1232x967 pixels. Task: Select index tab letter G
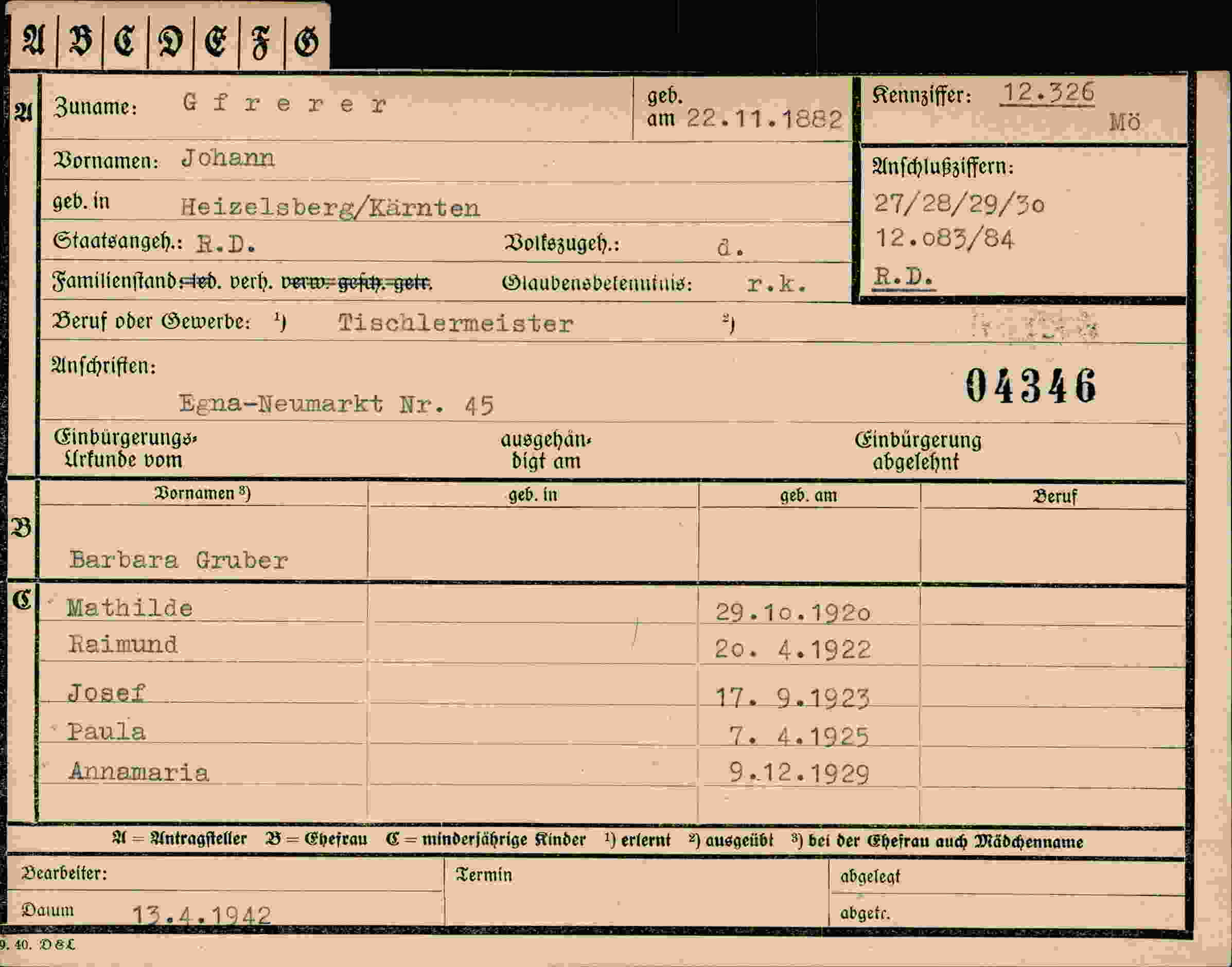pyautogui.click(x=306, y=43)
